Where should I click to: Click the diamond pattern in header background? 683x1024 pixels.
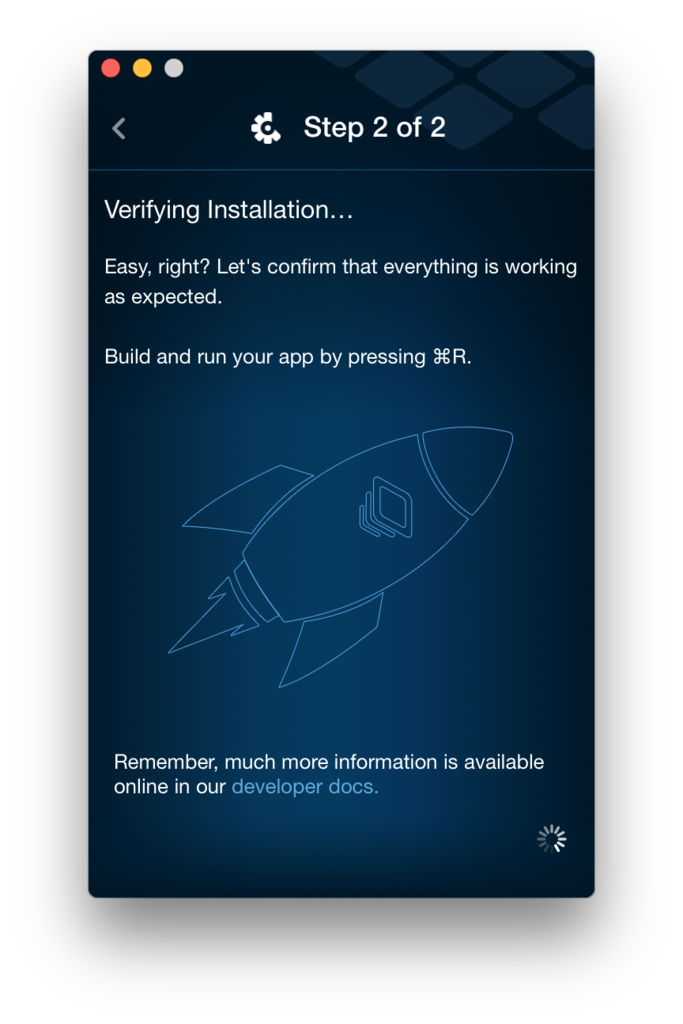[470, 98]
